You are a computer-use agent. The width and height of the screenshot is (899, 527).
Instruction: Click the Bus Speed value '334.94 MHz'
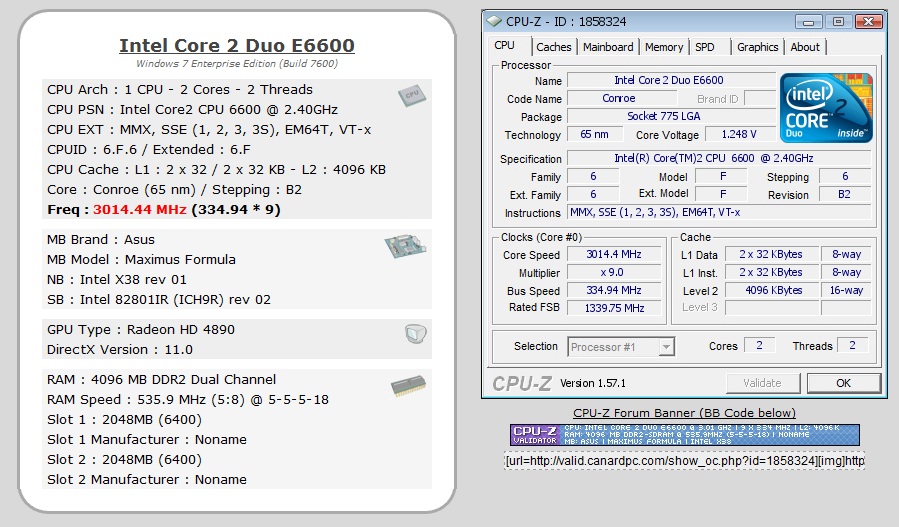click(613, 290)
